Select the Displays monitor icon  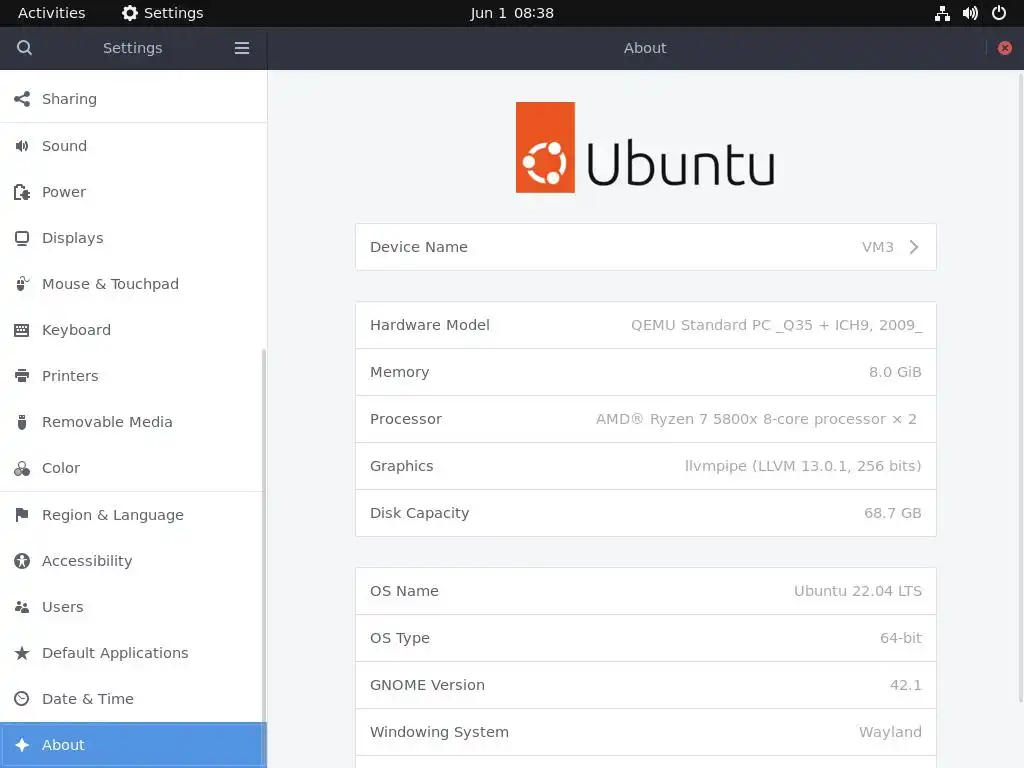coord(22,238)
